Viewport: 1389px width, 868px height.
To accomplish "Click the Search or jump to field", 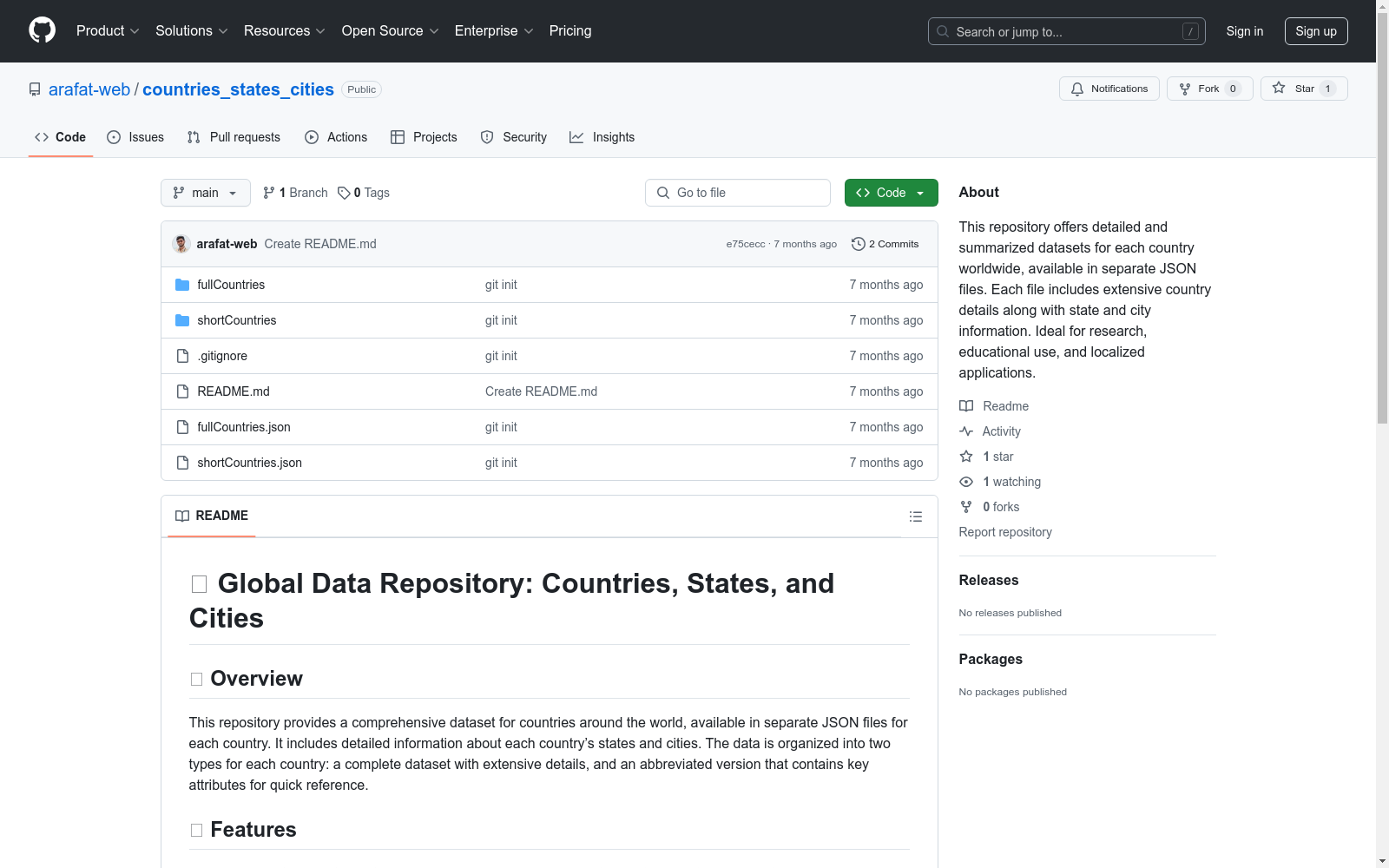I will tap(1067, 31).
